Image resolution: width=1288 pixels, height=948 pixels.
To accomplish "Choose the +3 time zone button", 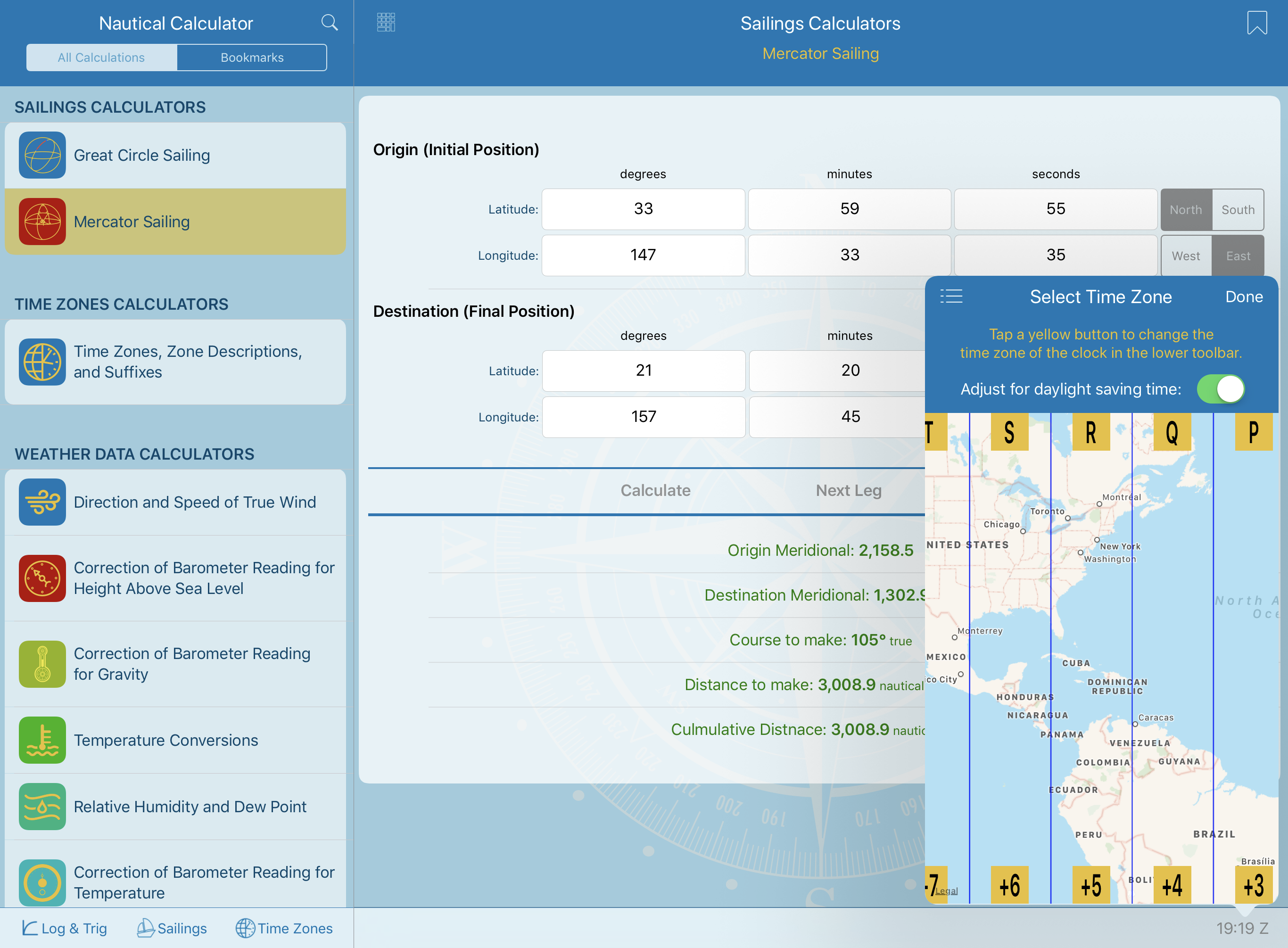I will 1254,885.
